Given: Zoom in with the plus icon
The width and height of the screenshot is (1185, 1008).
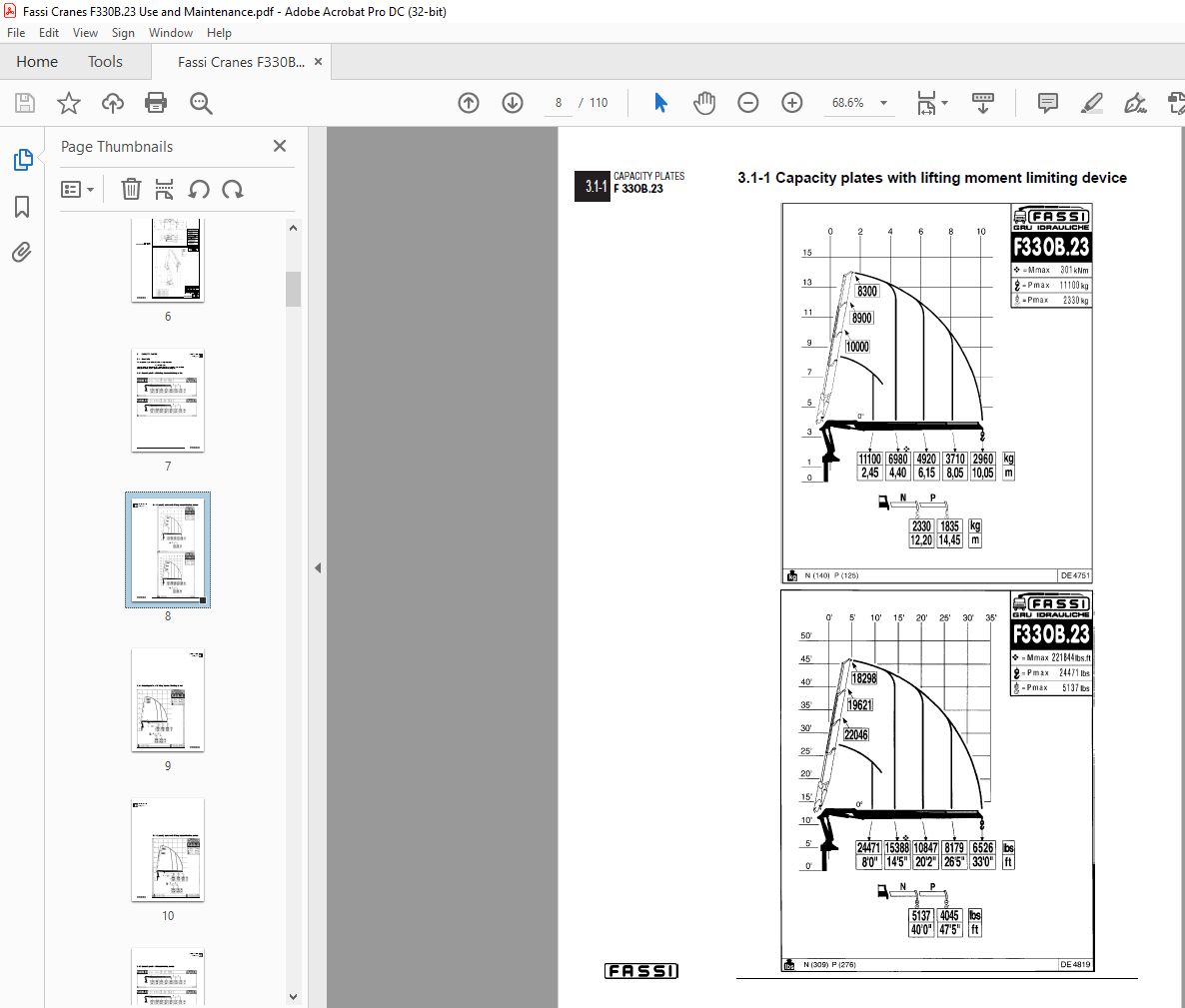Looking at the screenshot, I should (792, 103).
